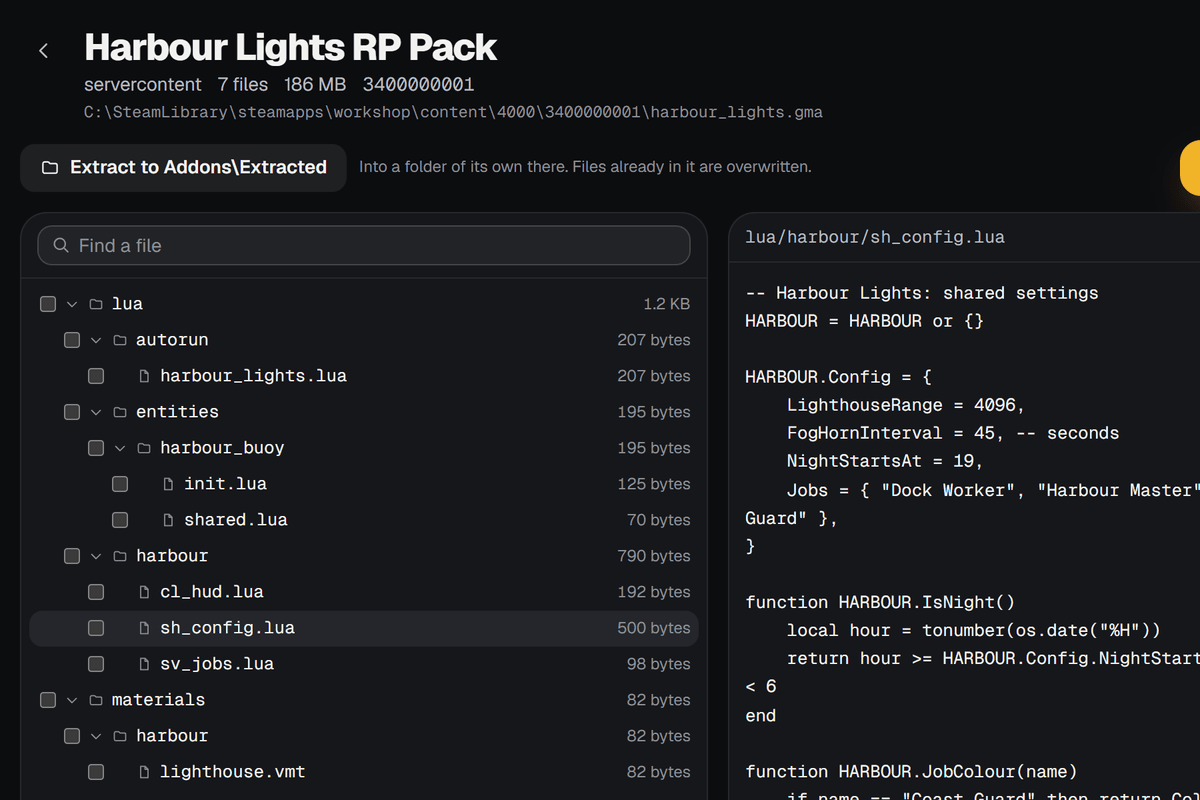The width and height of the screenshot is (1200, 800).
Task: Collapse the harbour_buoy folder
Action: (120, 448)
